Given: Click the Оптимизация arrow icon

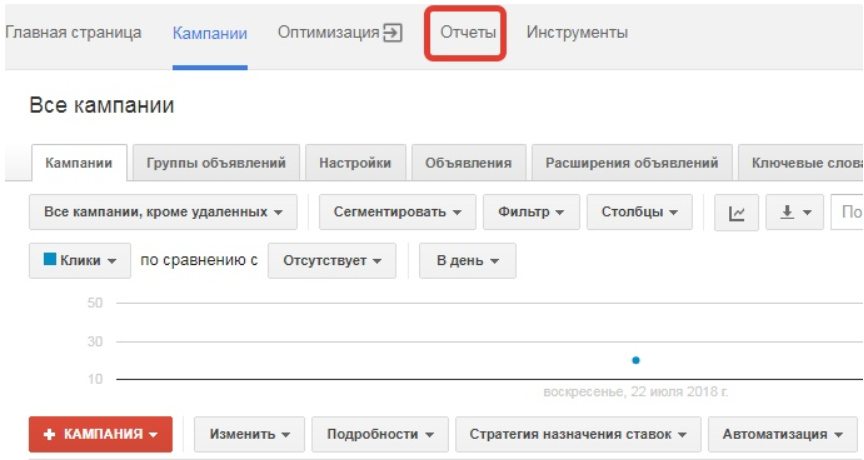Looking at the screenshot, I should click(393, 33).
